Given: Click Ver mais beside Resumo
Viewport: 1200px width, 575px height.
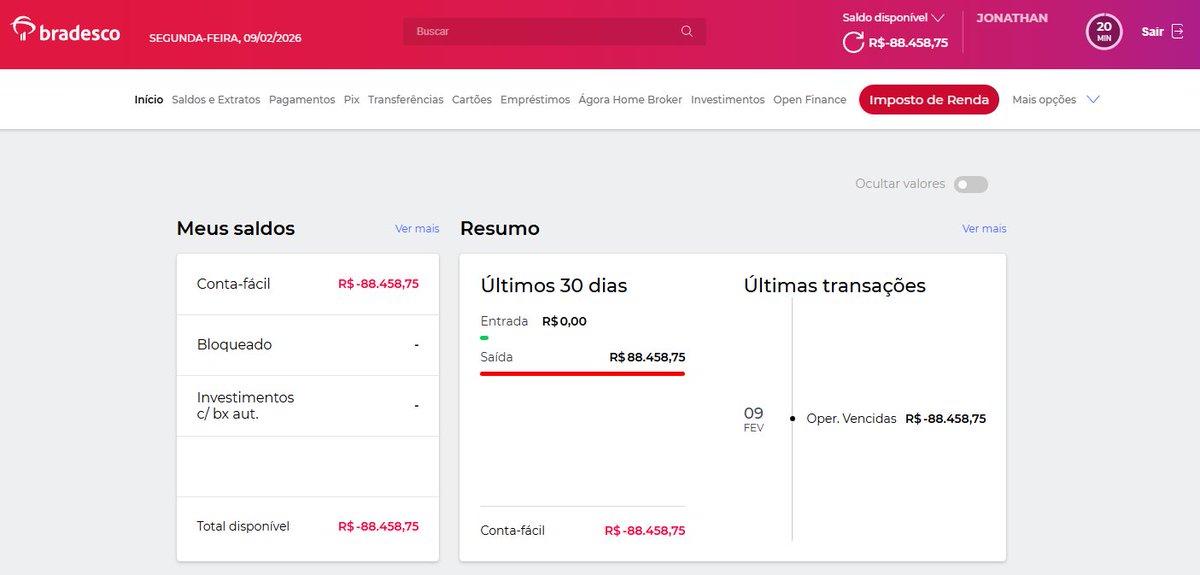Looking at the screenshot, I should (984, 229).
